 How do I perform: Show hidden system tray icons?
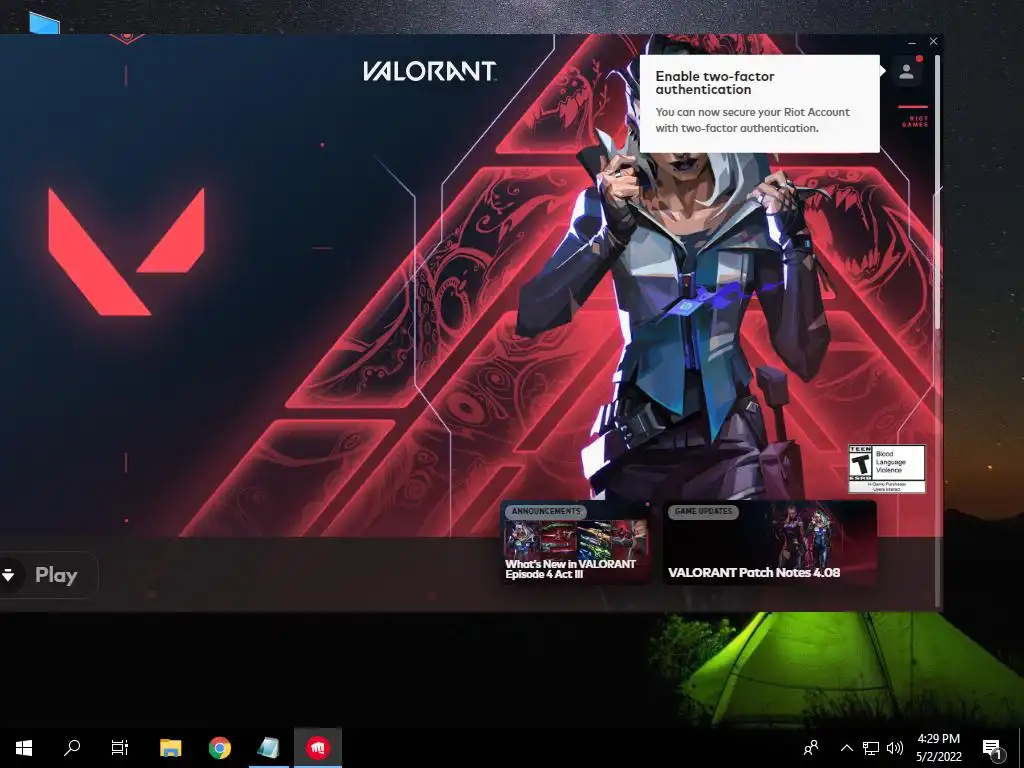tap(846, 748)
